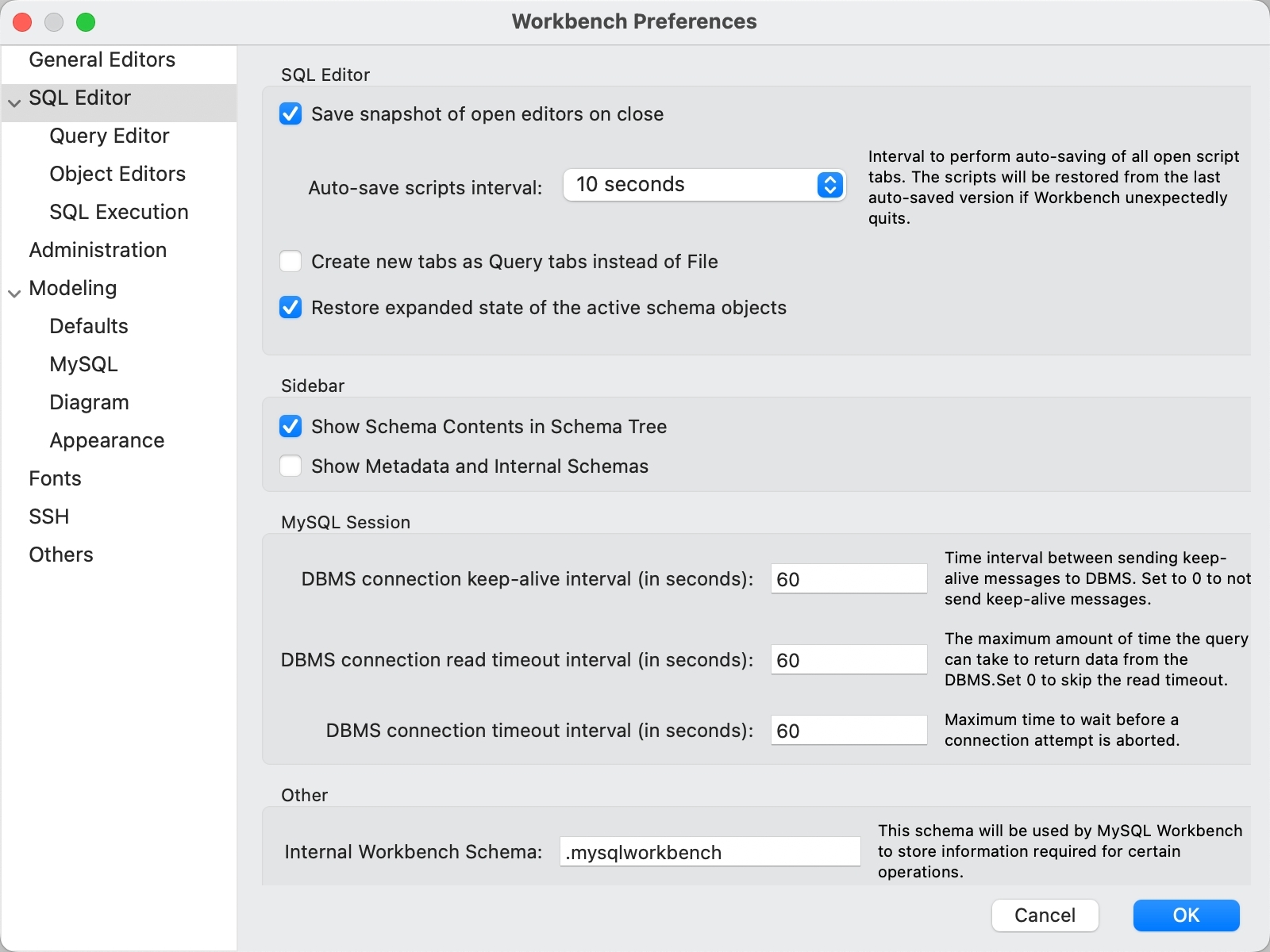Collapse the SQL Editor section in sidebar

(13, 101)
